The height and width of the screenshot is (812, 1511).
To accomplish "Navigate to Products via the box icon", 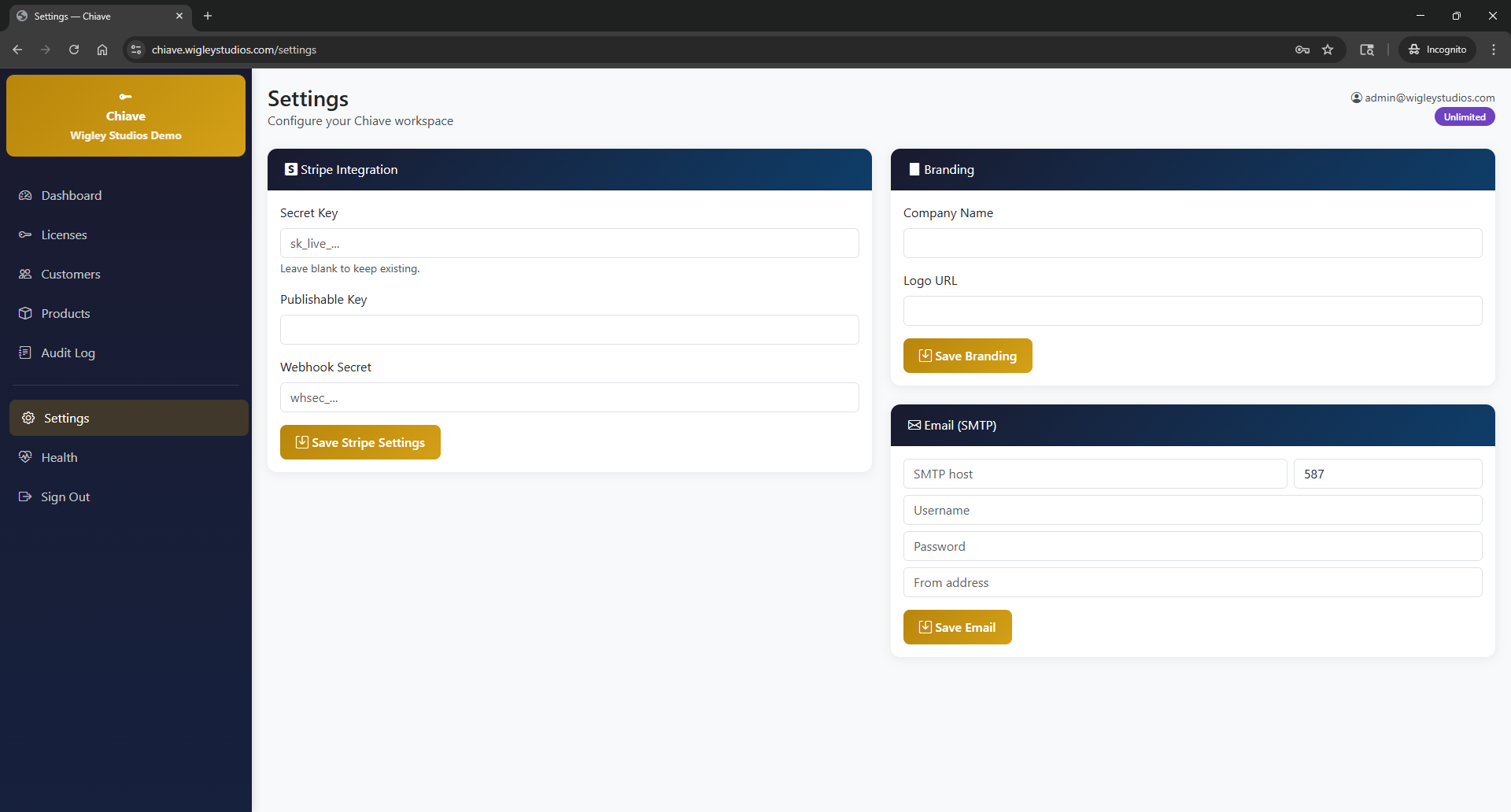I will click(x=26, y=313).
